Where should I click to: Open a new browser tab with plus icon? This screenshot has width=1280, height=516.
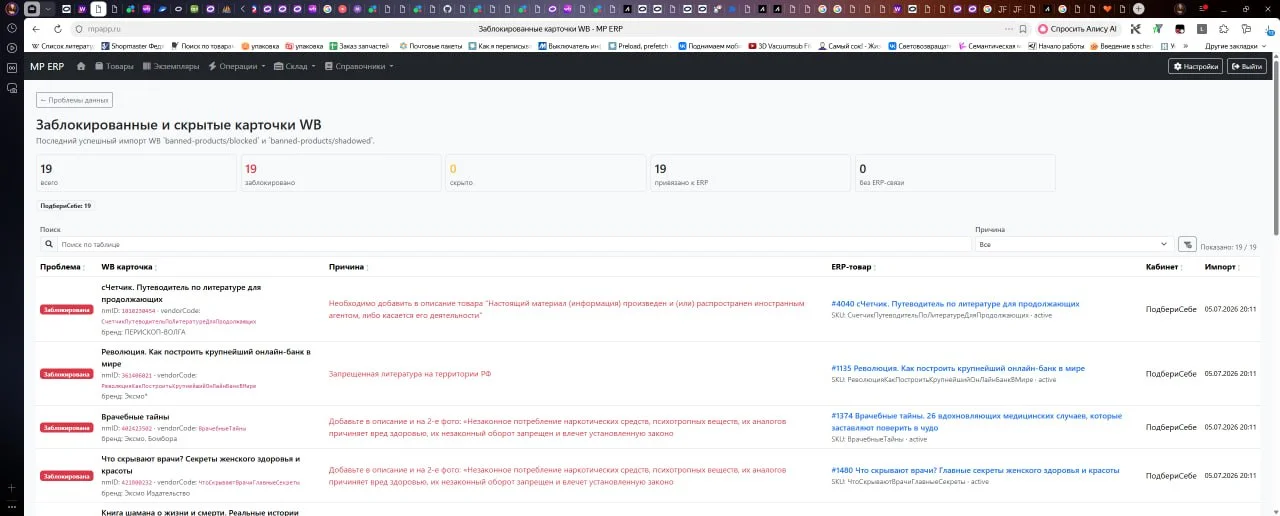(1138, 9)
